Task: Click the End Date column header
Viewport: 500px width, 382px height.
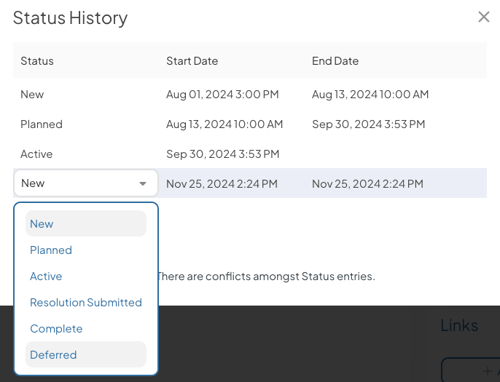Action: (x=335, y=61)
